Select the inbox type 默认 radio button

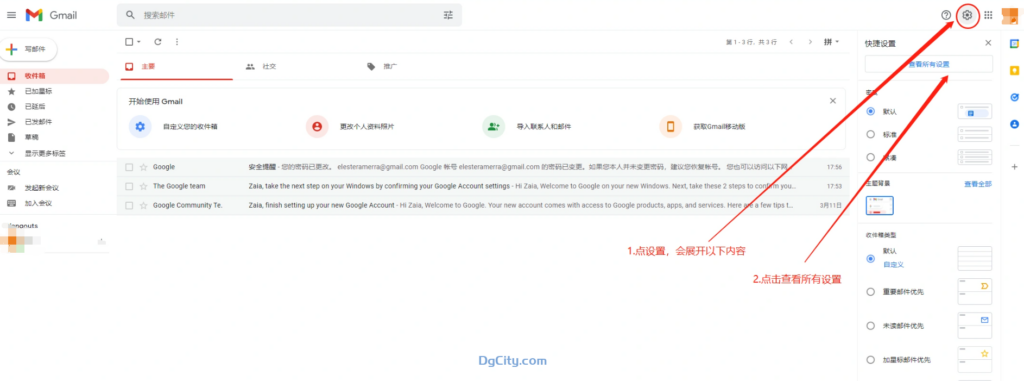click(870, 258)
